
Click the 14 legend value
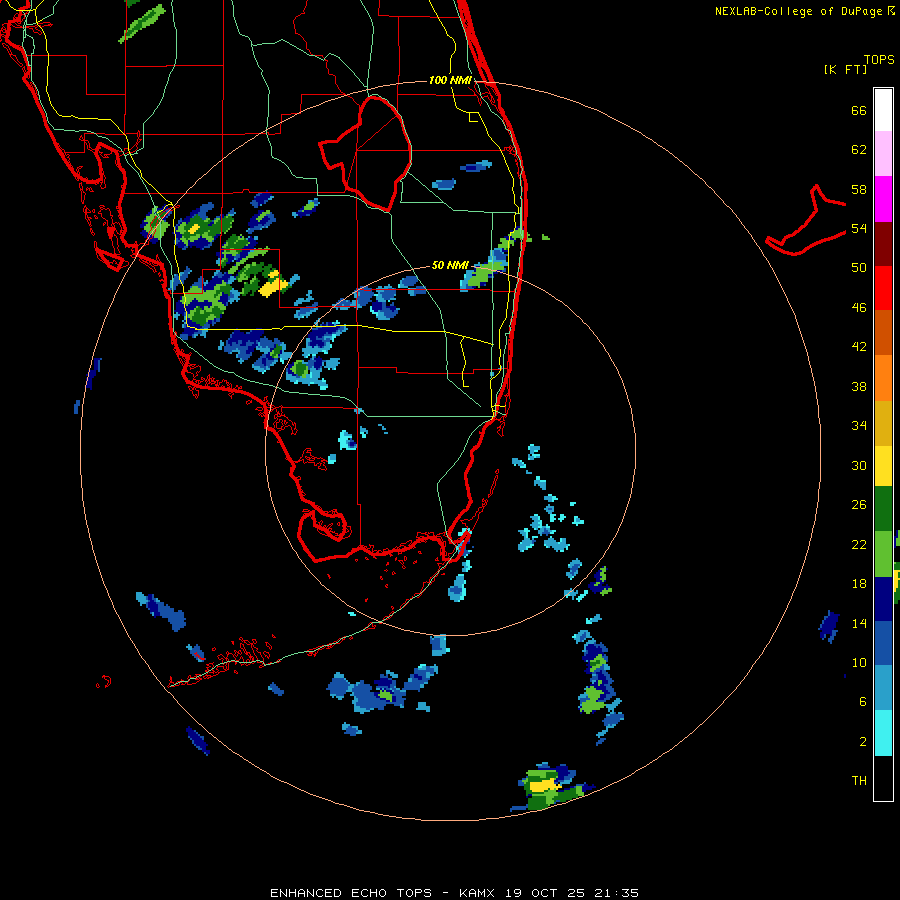click(x=859, y=623)
